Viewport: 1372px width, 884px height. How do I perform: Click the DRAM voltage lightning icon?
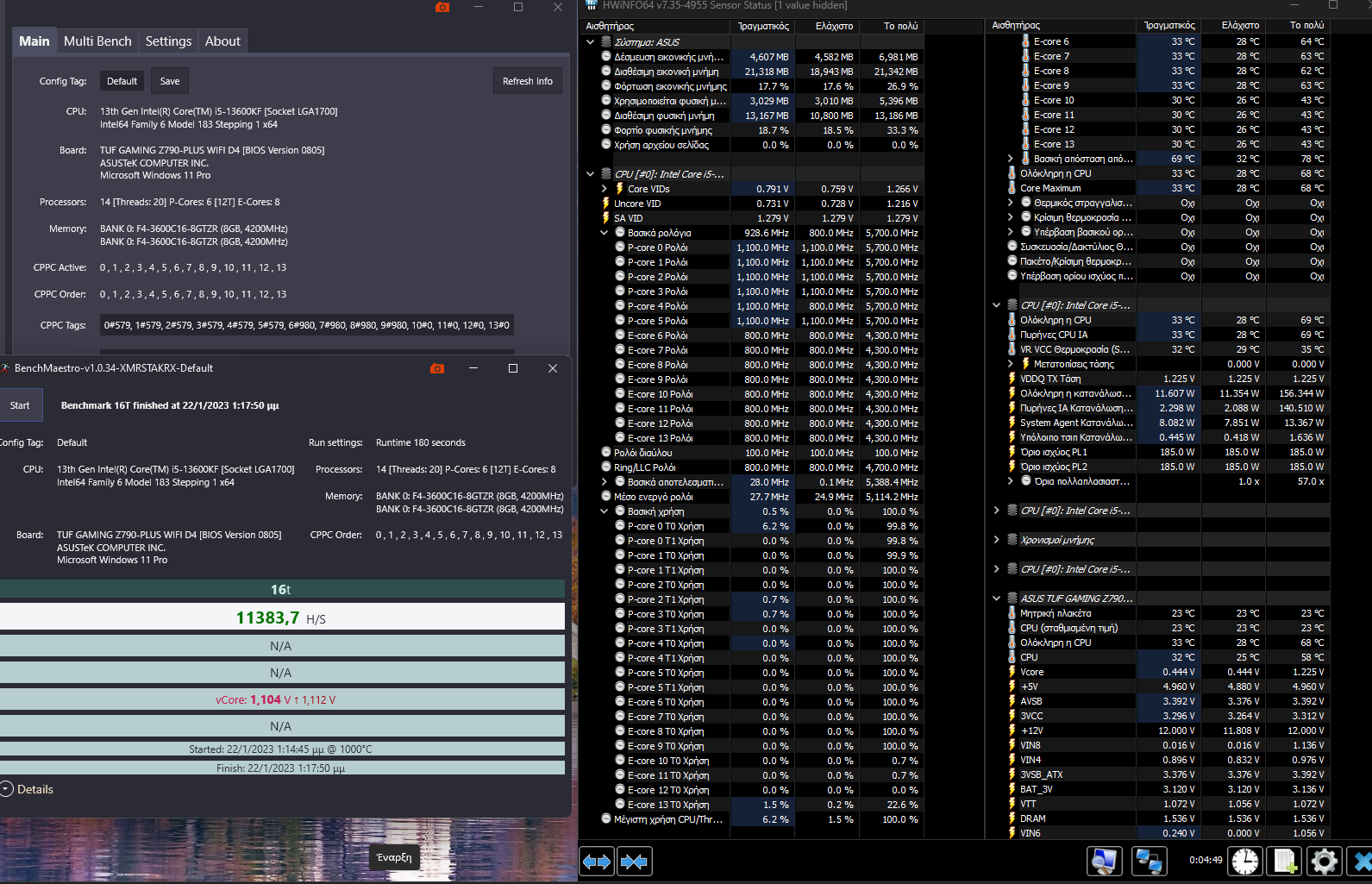[1012, 818]
